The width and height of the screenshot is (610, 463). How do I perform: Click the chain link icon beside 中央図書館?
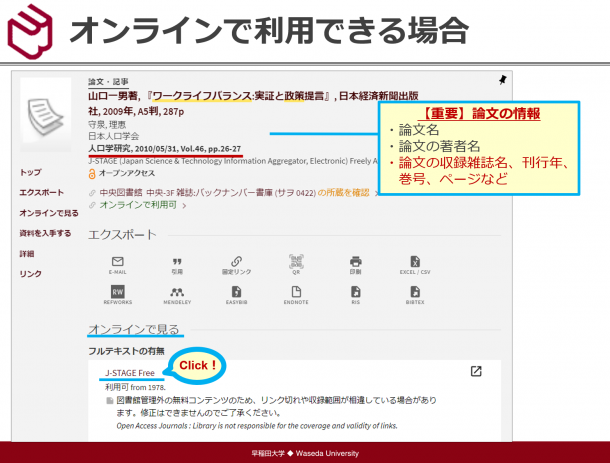click(92, 193)
